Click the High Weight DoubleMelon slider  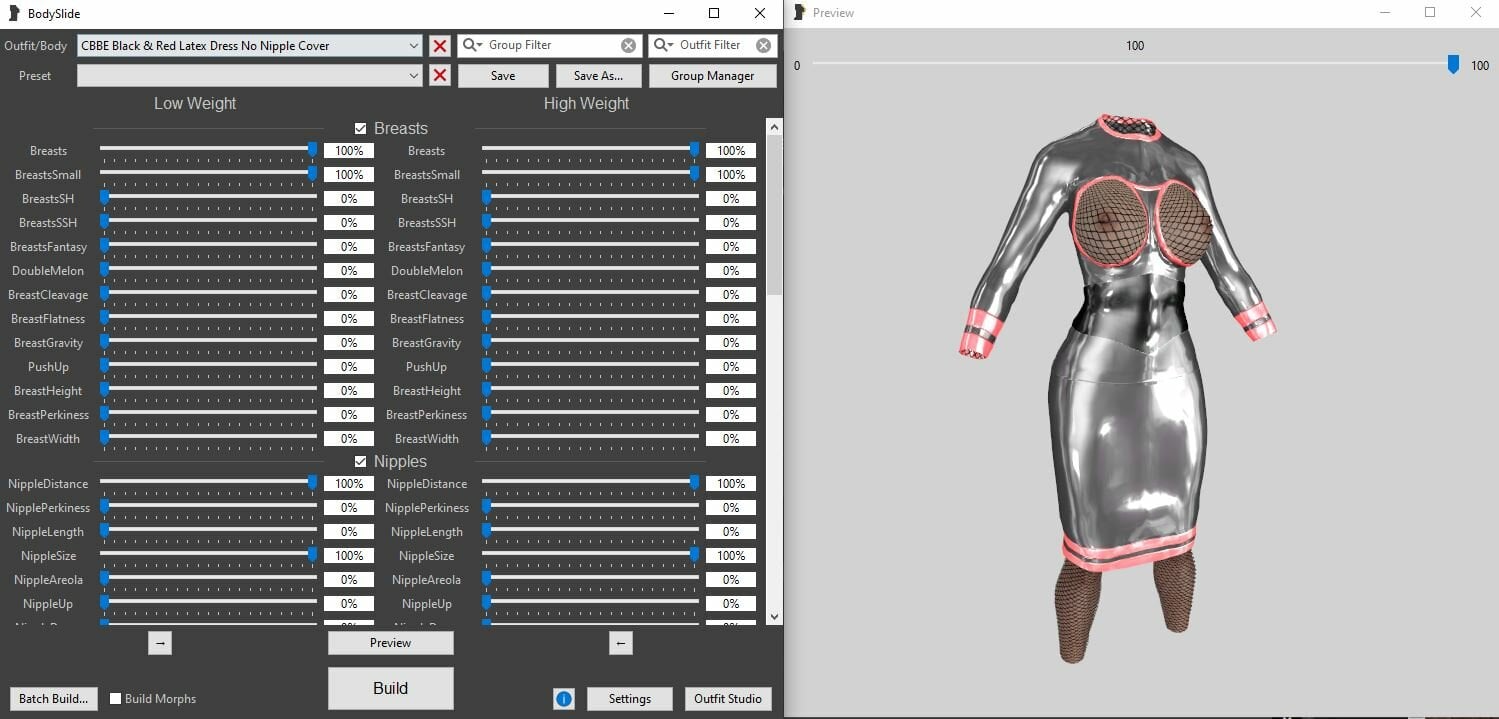tap(590, 270)
